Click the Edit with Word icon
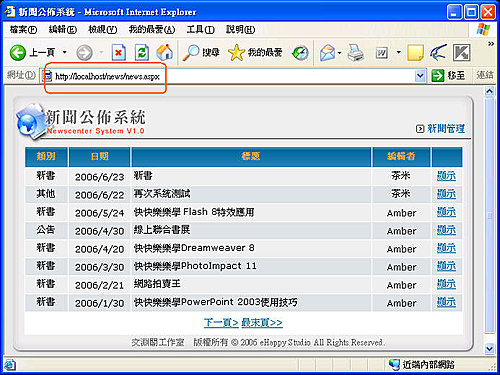This screenshot has height=375, width=500. click(382, 53)
